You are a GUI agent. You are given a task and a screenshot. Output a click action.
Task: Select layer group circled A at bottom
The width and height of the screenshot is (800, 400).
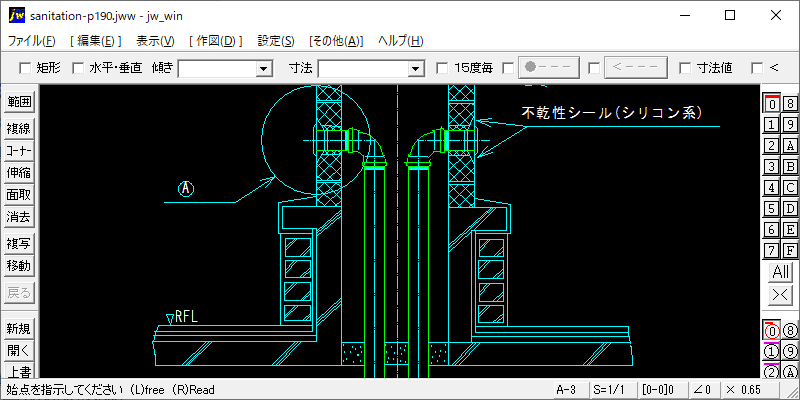[790, 371]
